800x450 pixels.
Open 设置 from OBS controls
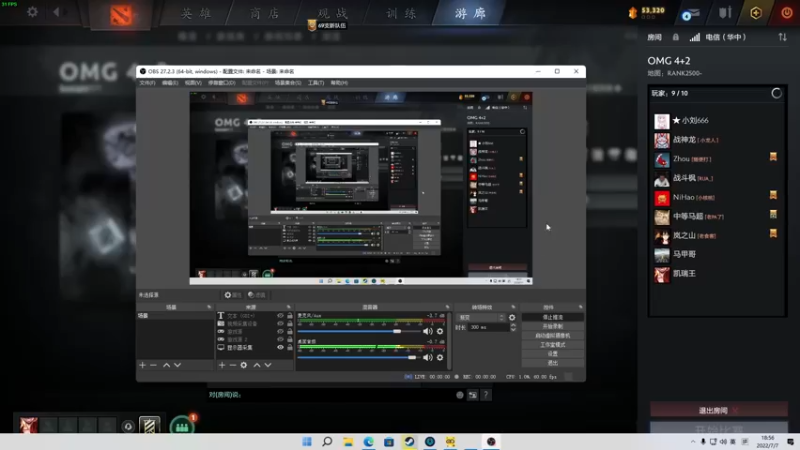click(x=553, y=354)
